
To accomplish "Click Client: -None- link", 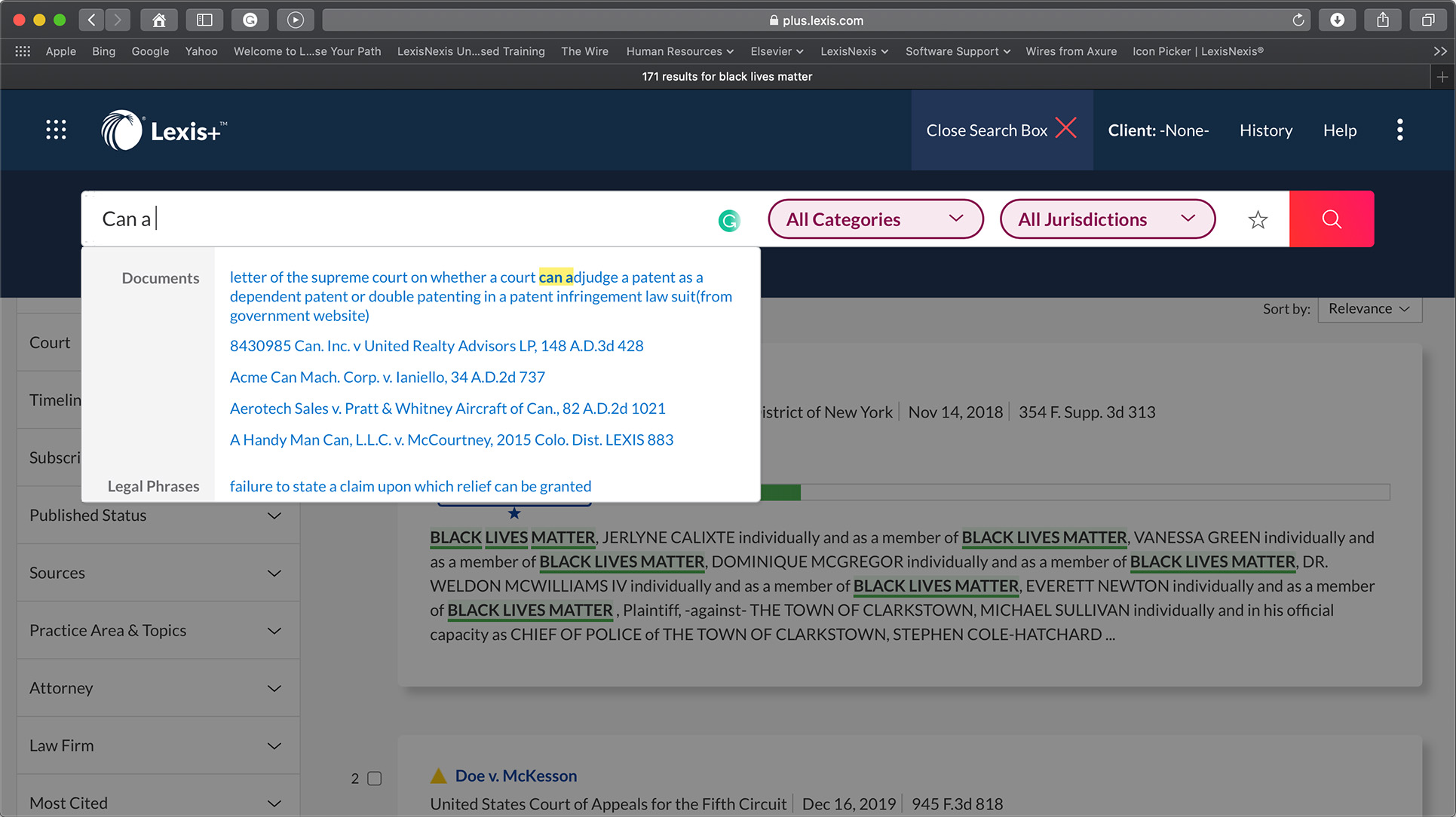I will (x=1158, y=130).
